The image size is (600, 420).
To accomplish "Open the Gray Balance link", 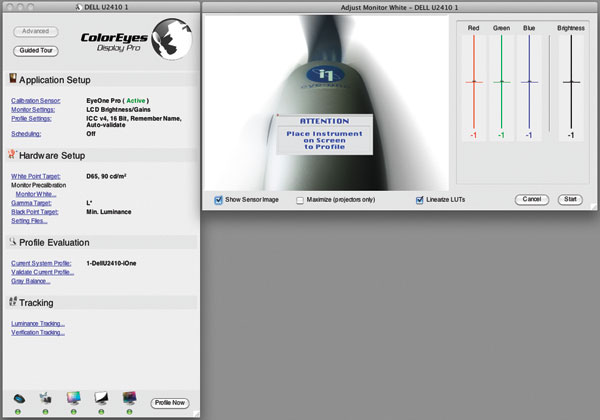I will pos(30,281).
